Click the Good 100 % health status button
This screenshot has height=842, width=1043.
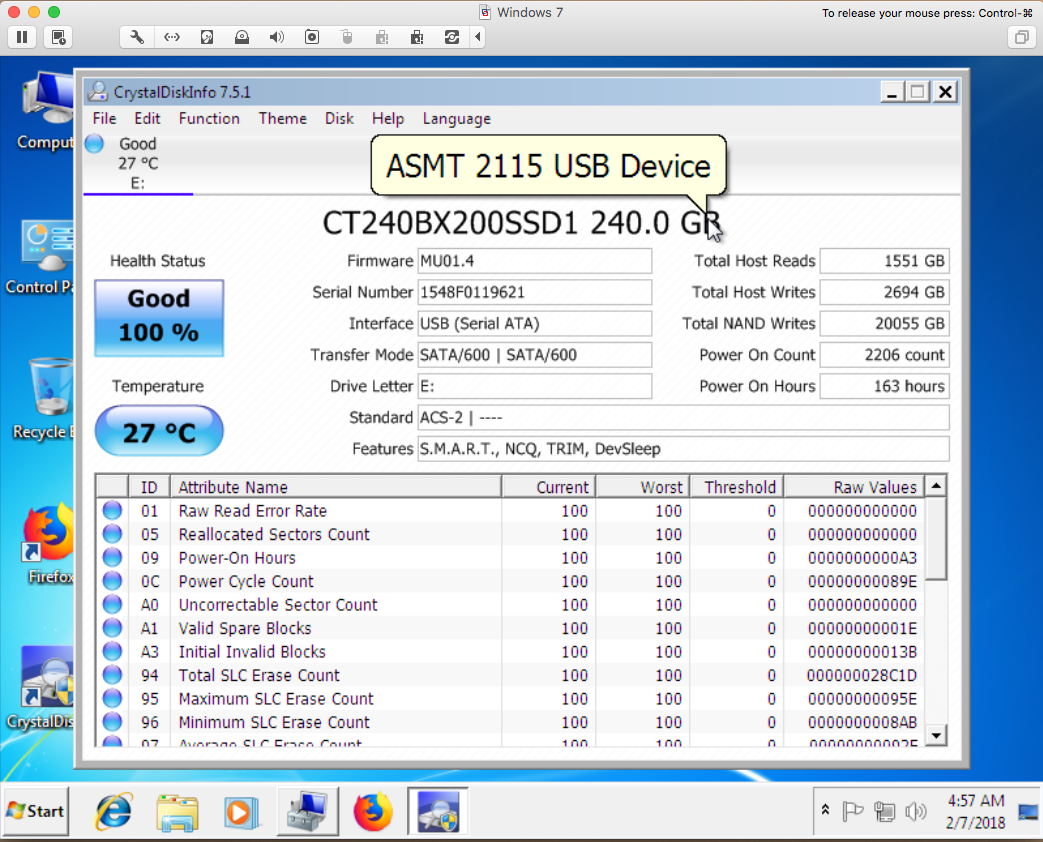click(159, 317)
